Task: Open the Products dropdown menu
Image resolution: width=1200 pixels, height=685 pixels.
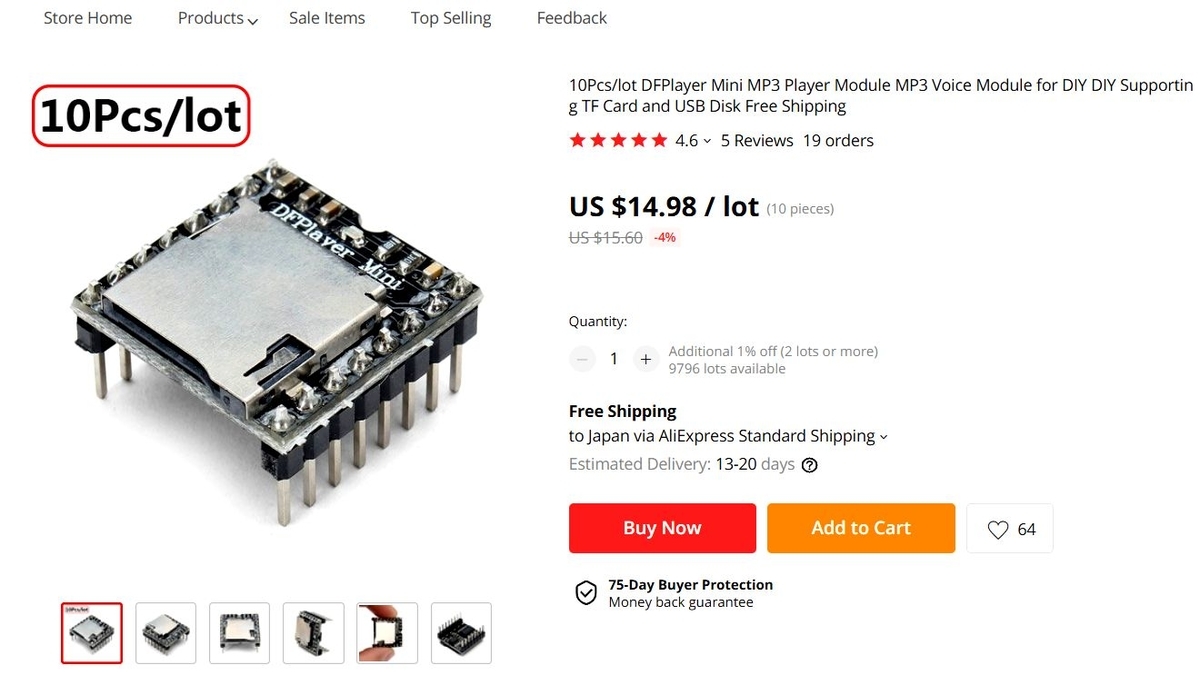Action: [218, 18]
